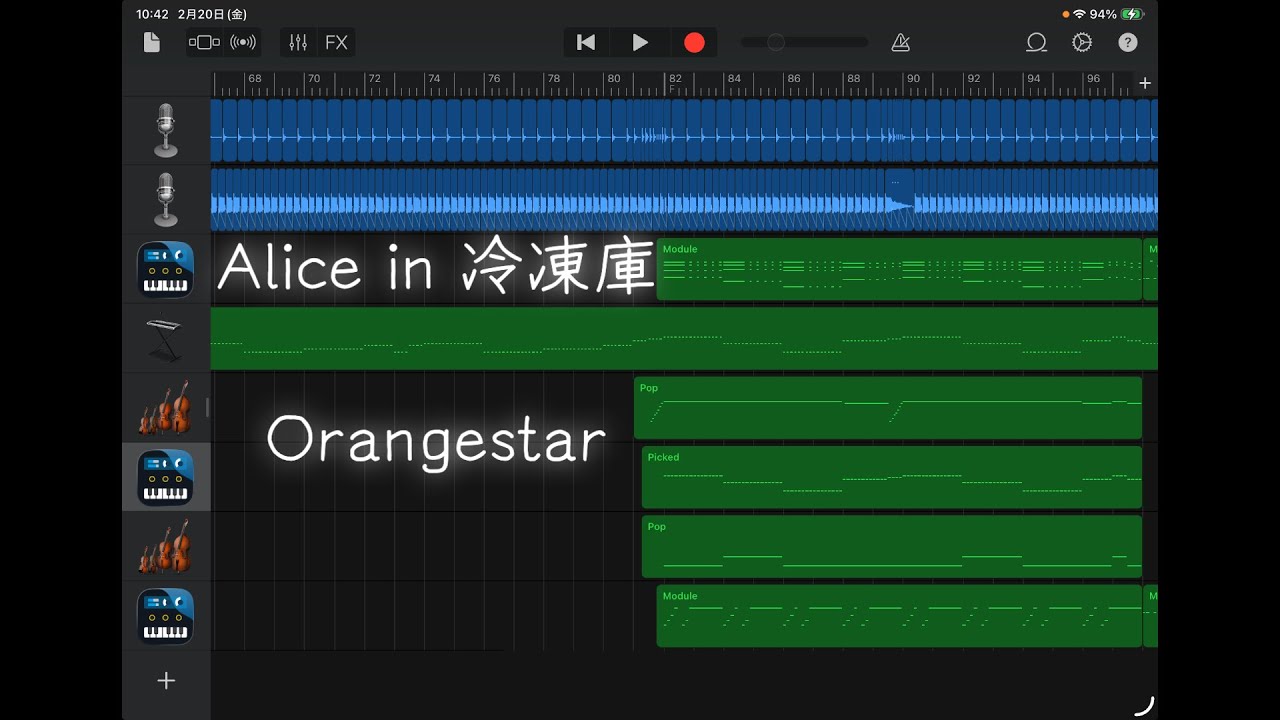Open the FX panel
1280x720 pixels.
(336, 42)
